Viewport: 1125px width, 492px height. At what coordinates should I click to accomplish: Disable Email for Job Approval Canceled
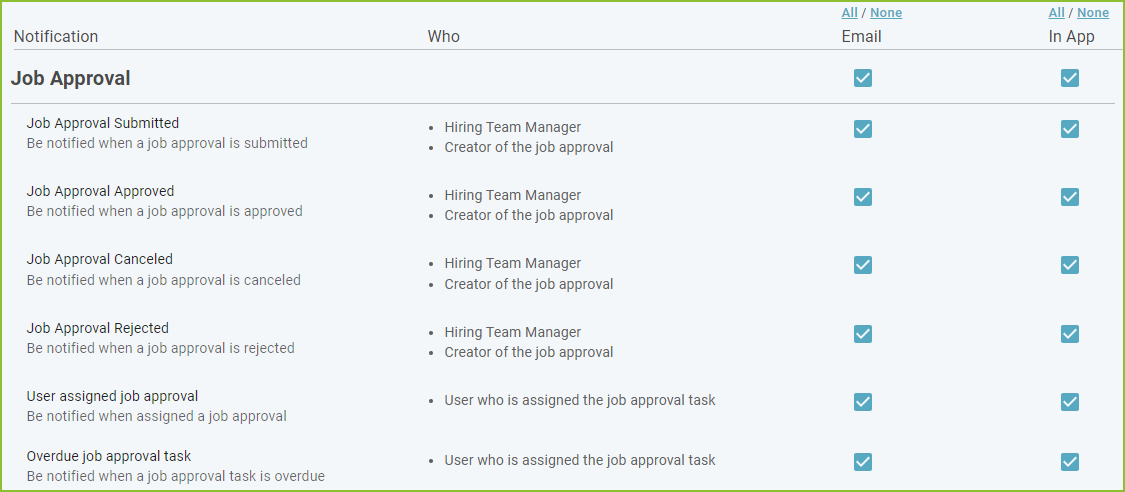tap(862, 265)
